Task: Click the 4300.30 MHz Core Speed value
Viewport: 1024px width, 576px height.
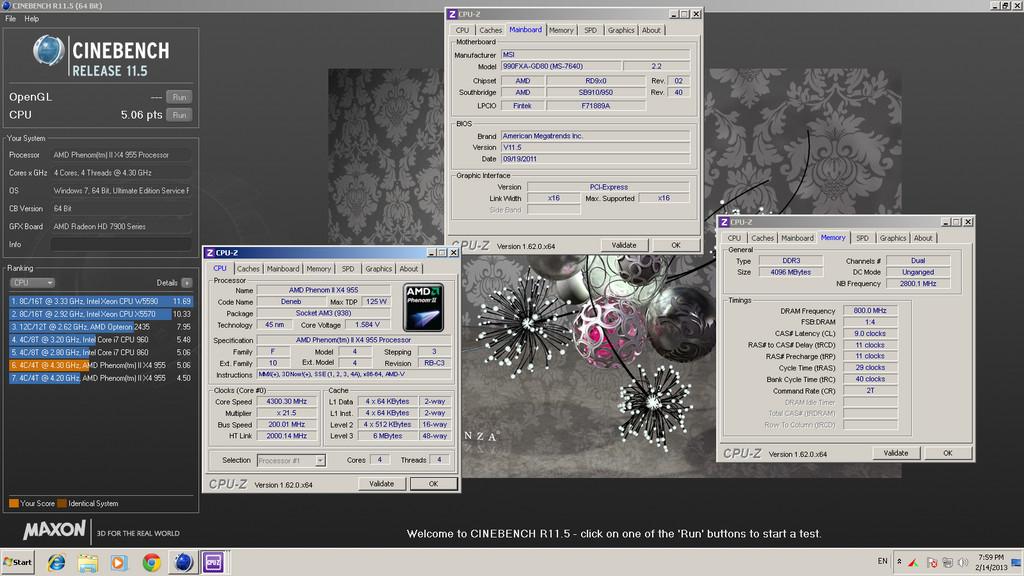Action: pos(287,402)
